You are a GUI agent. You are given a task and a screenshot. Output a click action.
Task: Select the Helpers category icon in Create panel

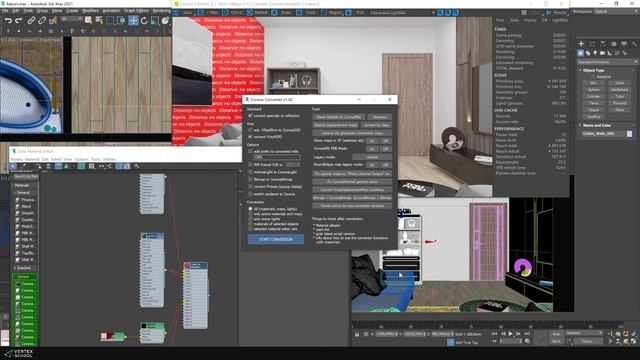(610, 53)
